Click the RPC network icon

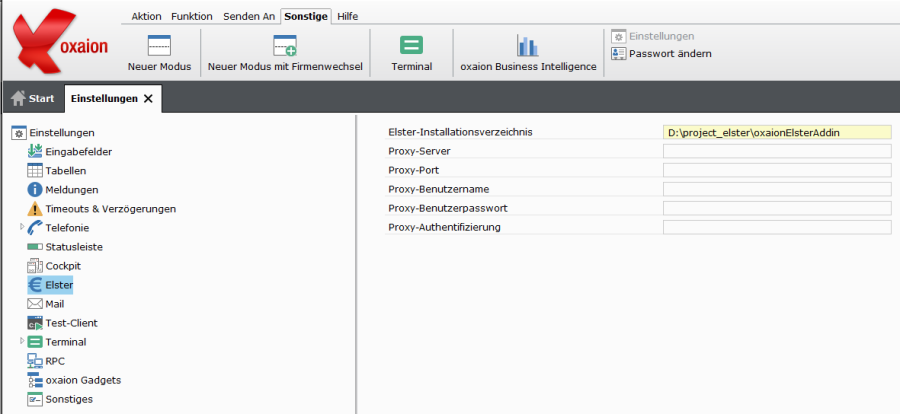point(35,361)
